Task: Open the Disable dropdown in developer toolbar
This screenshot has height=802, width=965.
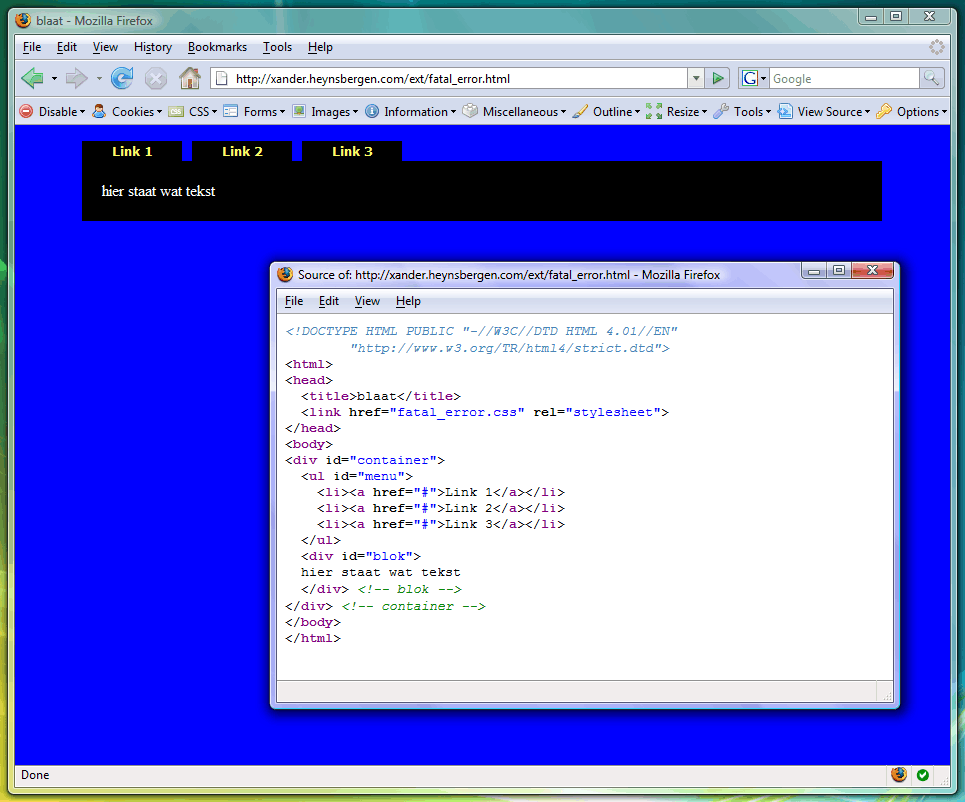Action: point(52,112)
